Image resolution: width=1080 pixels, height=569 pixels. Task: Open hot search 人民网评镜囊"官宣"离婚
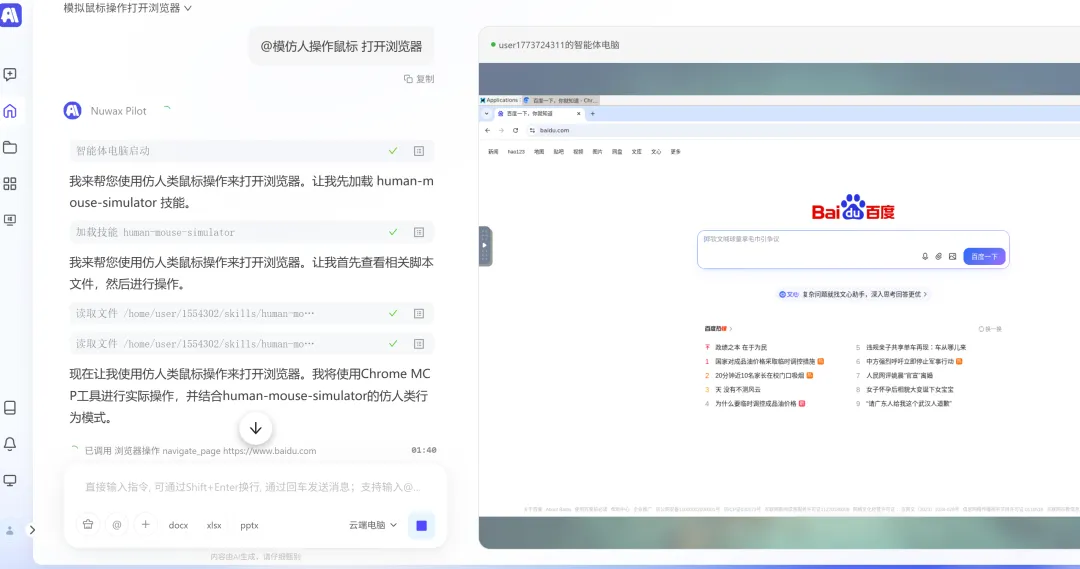[x=900, y=375]
